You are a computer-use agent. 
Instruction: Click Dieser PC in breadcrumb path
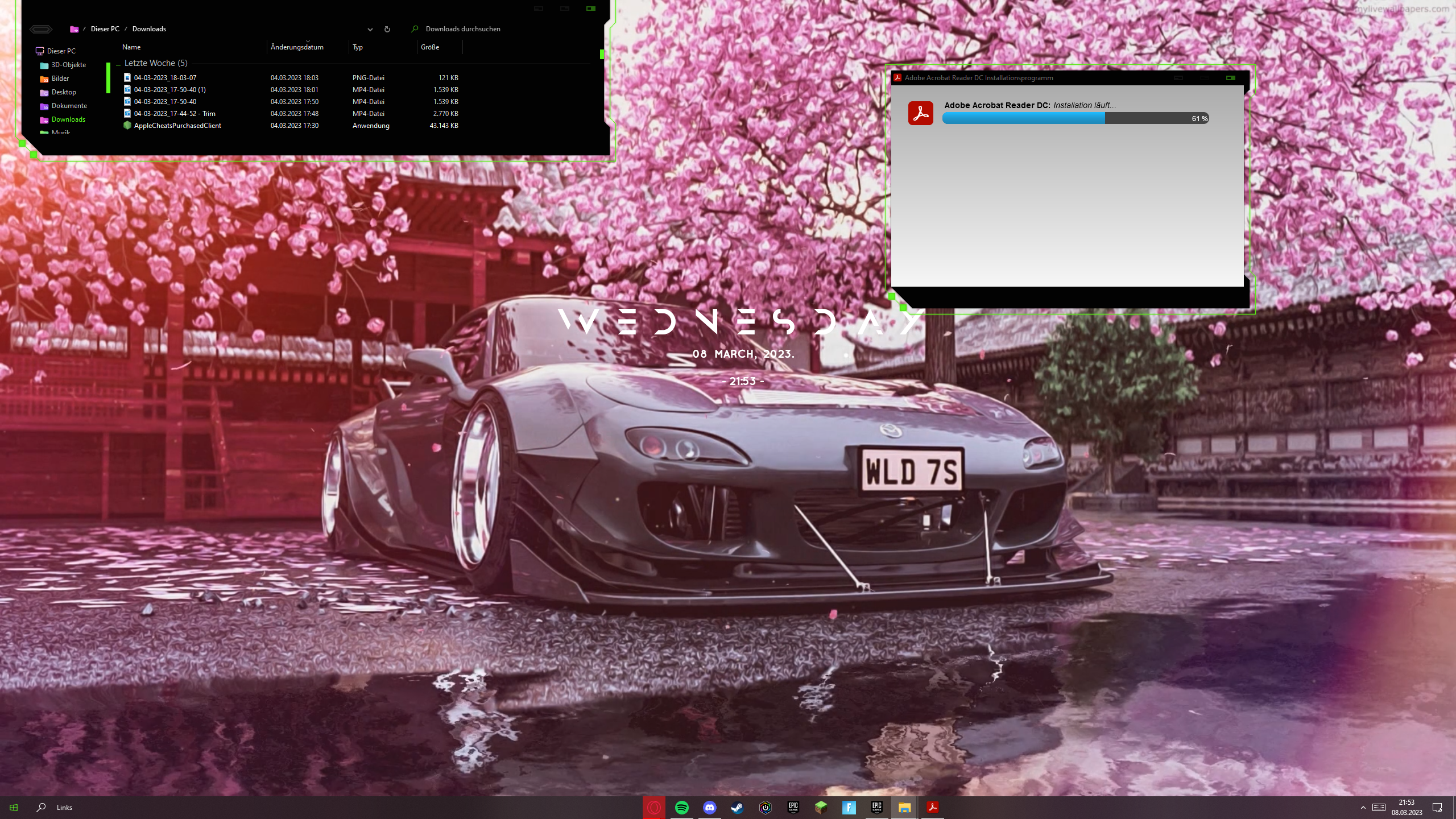[105, 29]
